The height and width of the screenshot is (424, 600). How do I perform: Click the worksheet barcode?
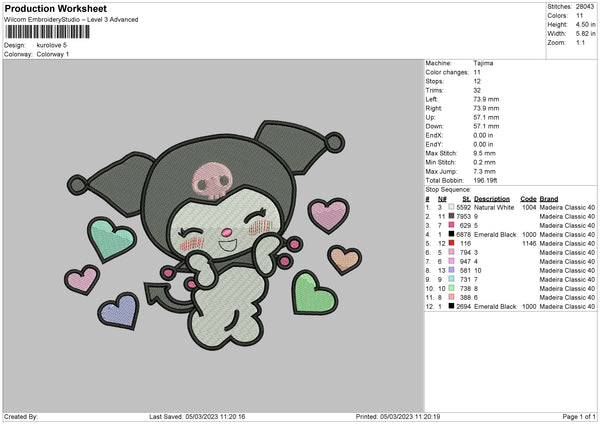point(47,32)
